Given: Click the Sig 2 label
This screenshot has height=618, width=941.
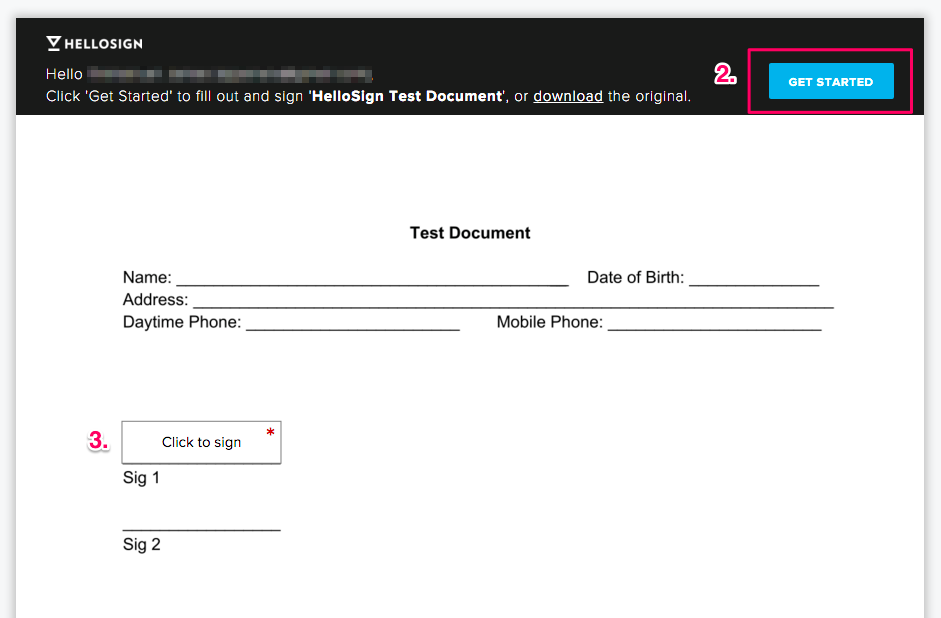Looking at the screenshot, I should (x=142, y=544).
